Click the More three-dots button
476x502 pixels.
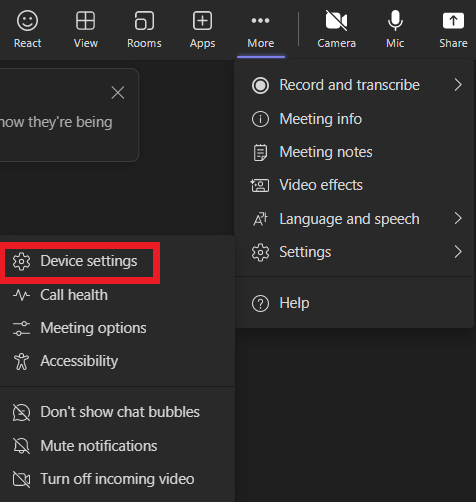[261, 29]
